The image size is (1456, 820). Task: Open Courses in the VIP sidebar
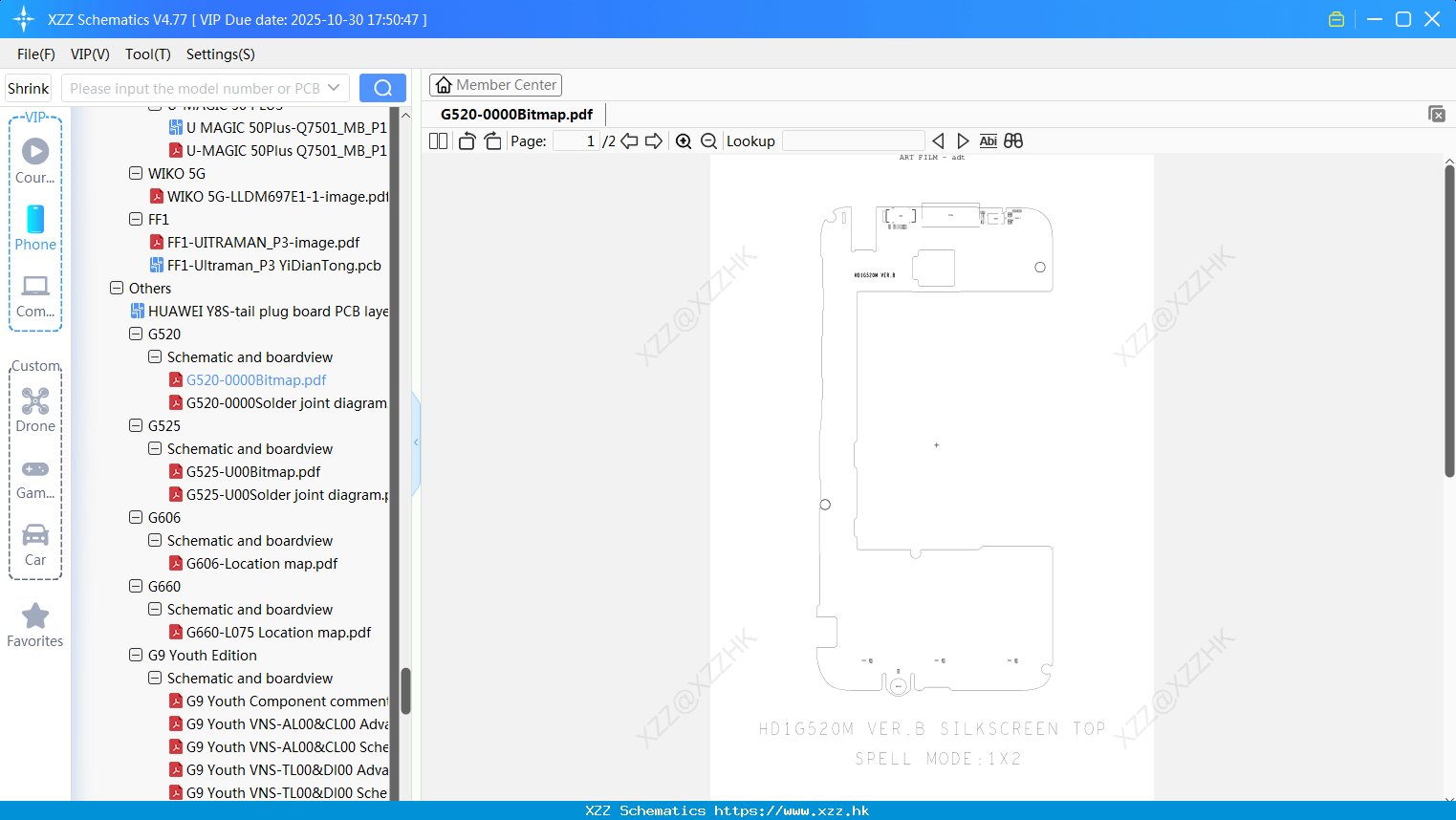tap(35, 161)
